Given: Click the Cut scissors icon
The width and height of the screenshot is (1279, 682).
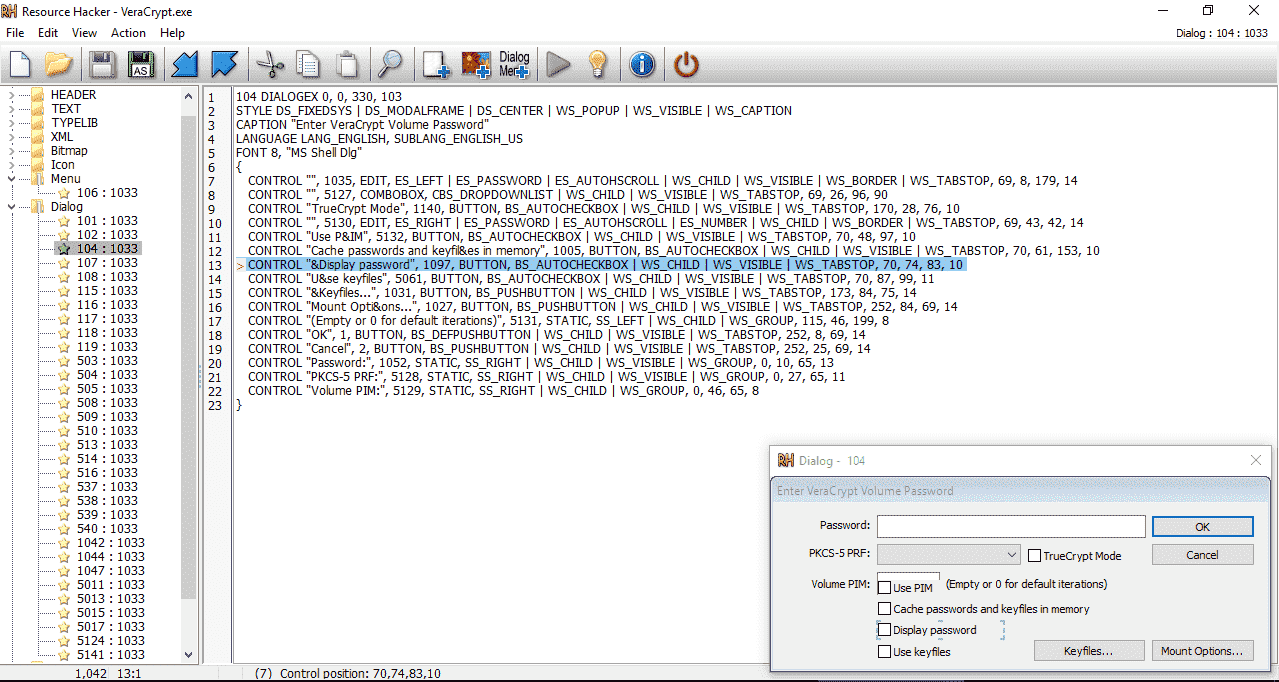Looking at the screenshot, I should pos(270,65).
